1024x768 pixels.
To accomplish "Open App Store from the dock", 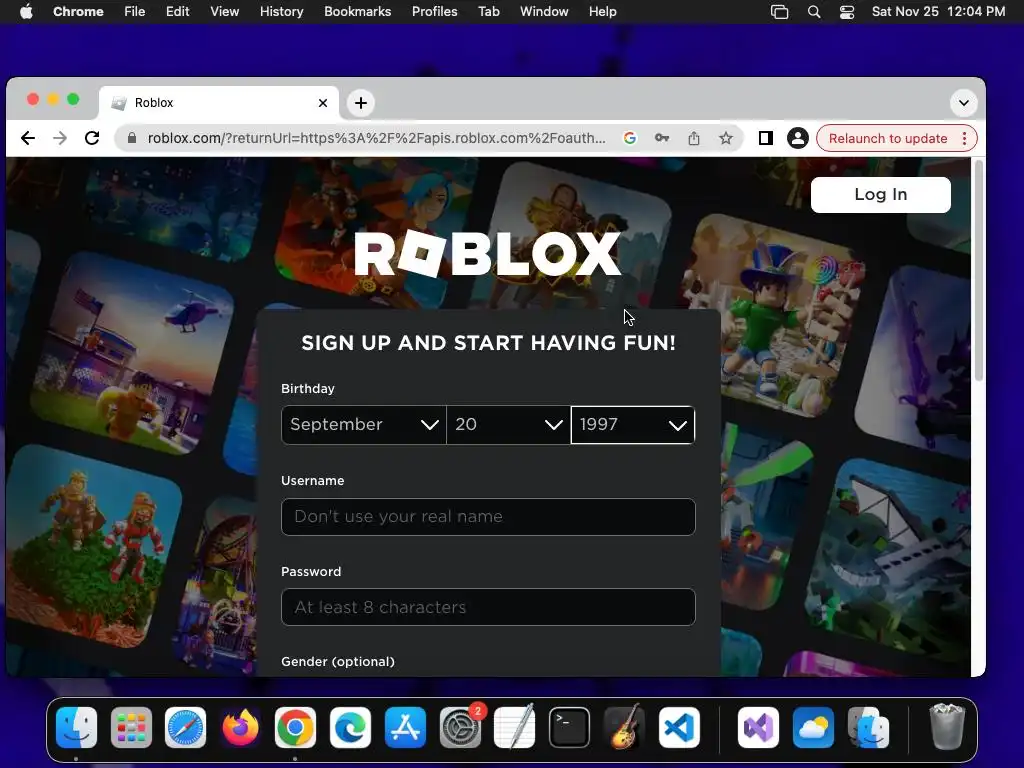I will [x=405, y=728].
